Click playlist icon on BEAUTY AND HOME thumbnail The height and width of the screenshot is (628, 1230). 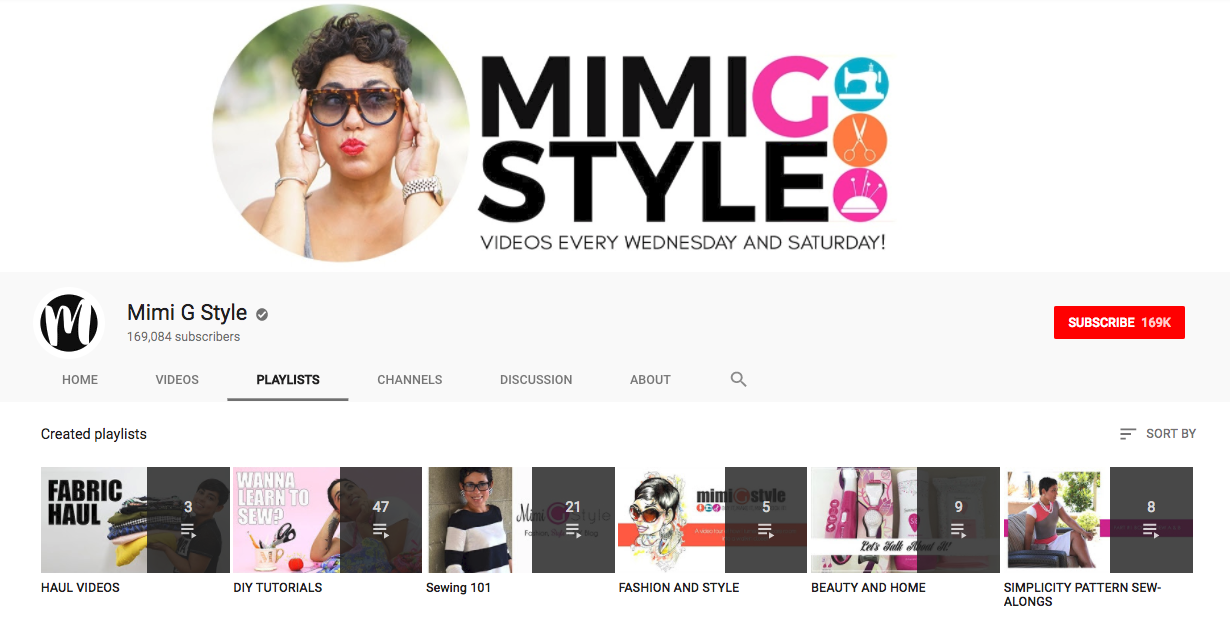[958, 530]
